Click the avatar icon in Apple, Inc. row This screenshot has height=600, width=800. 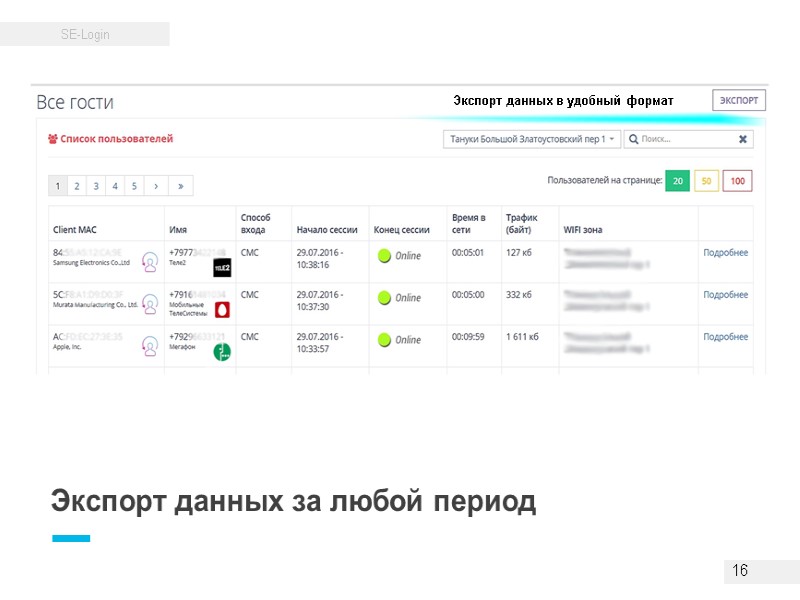tap(152, 347)
